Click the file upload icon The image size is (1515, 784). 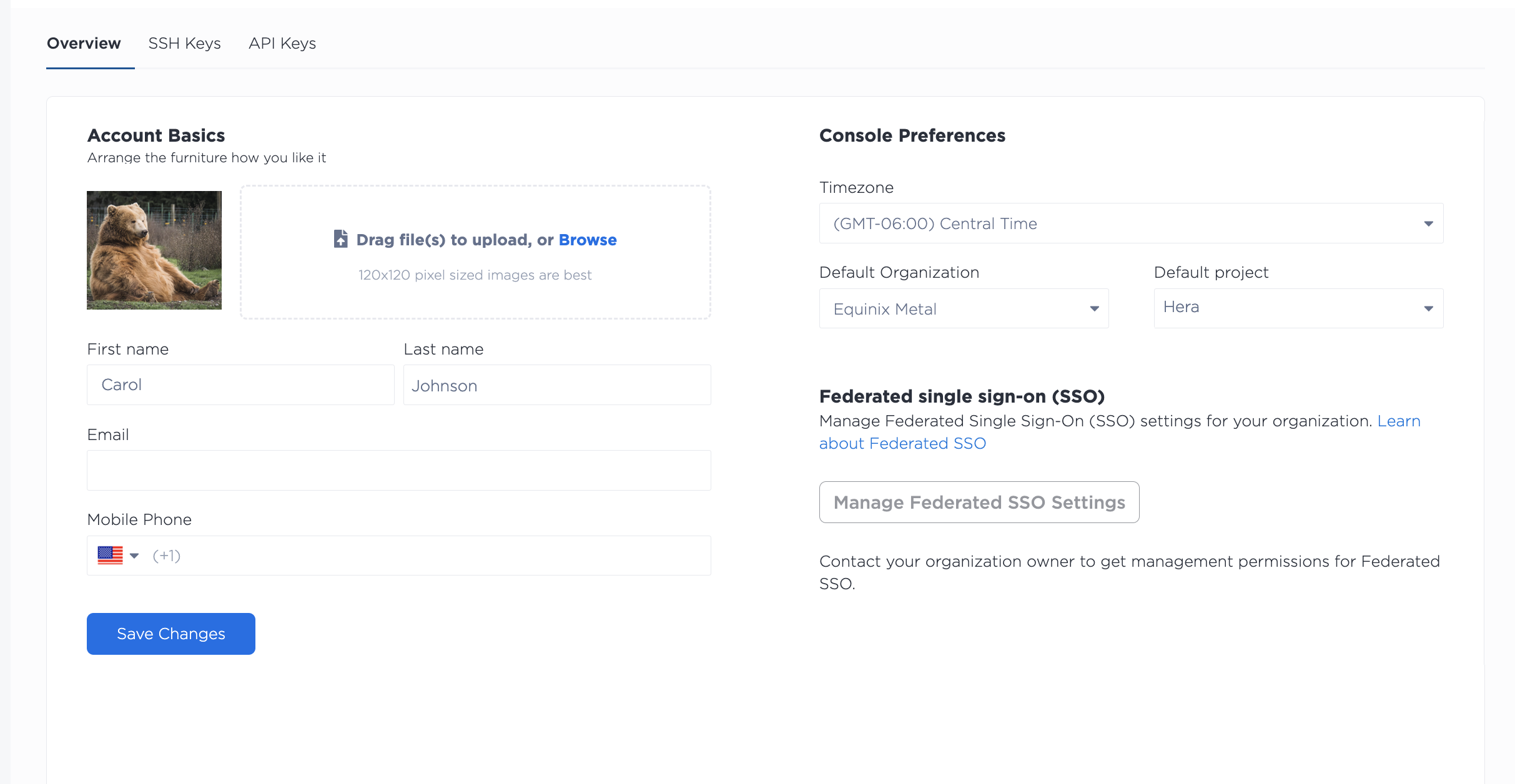340,239
